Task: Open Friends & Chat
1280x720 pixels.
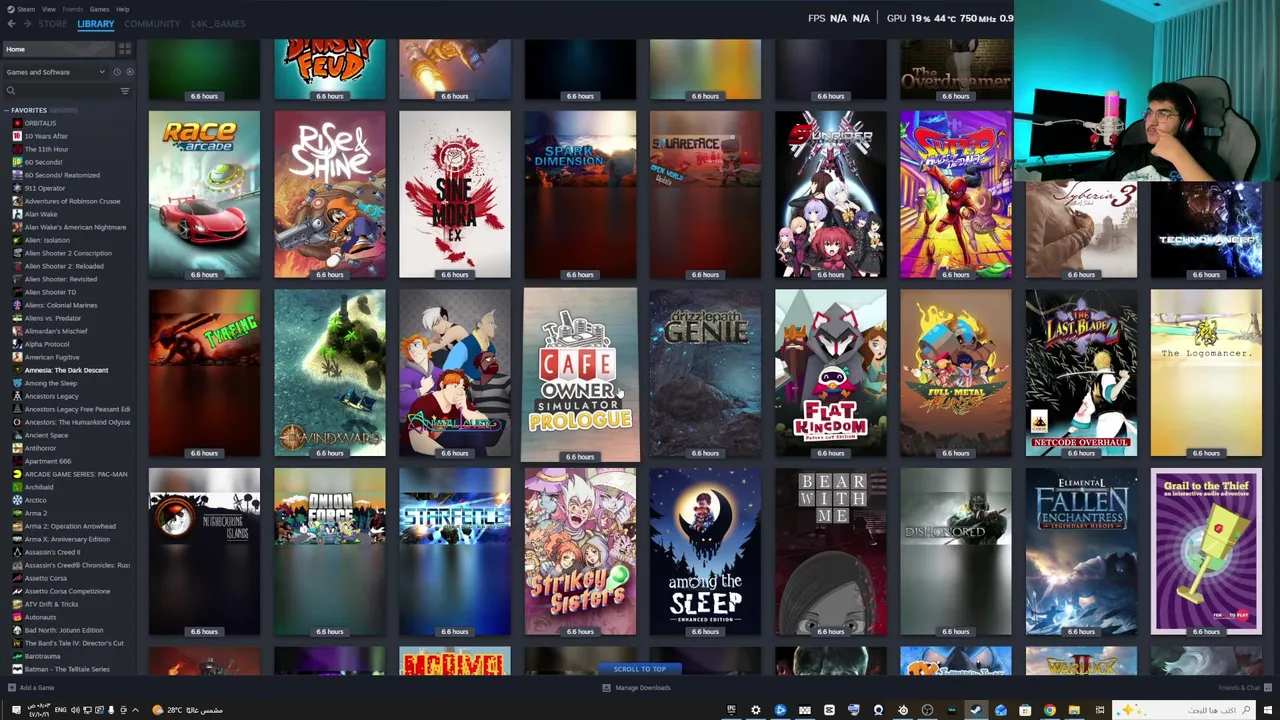Action: (1240, 688)
